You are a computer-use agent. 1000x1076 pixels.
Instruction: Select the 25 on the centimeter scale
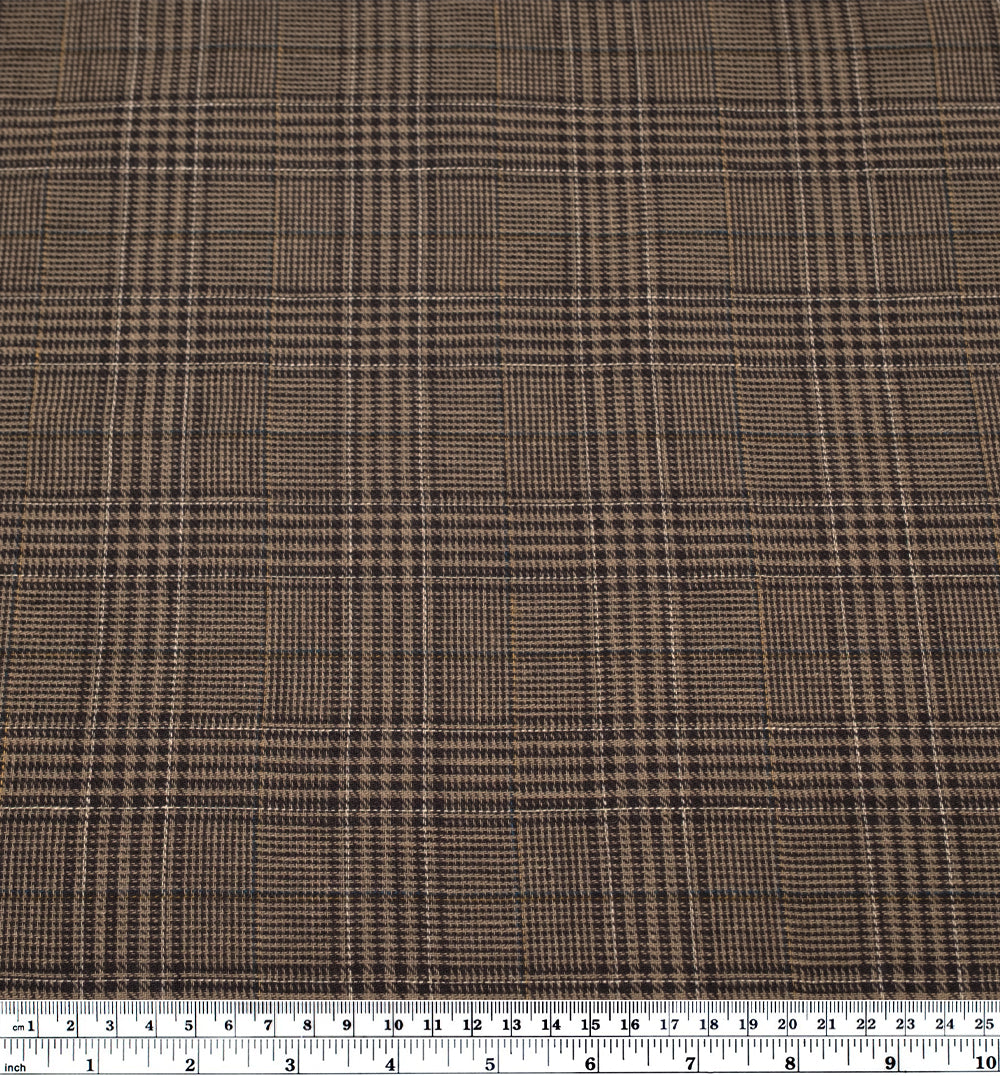coord(985,1024)
